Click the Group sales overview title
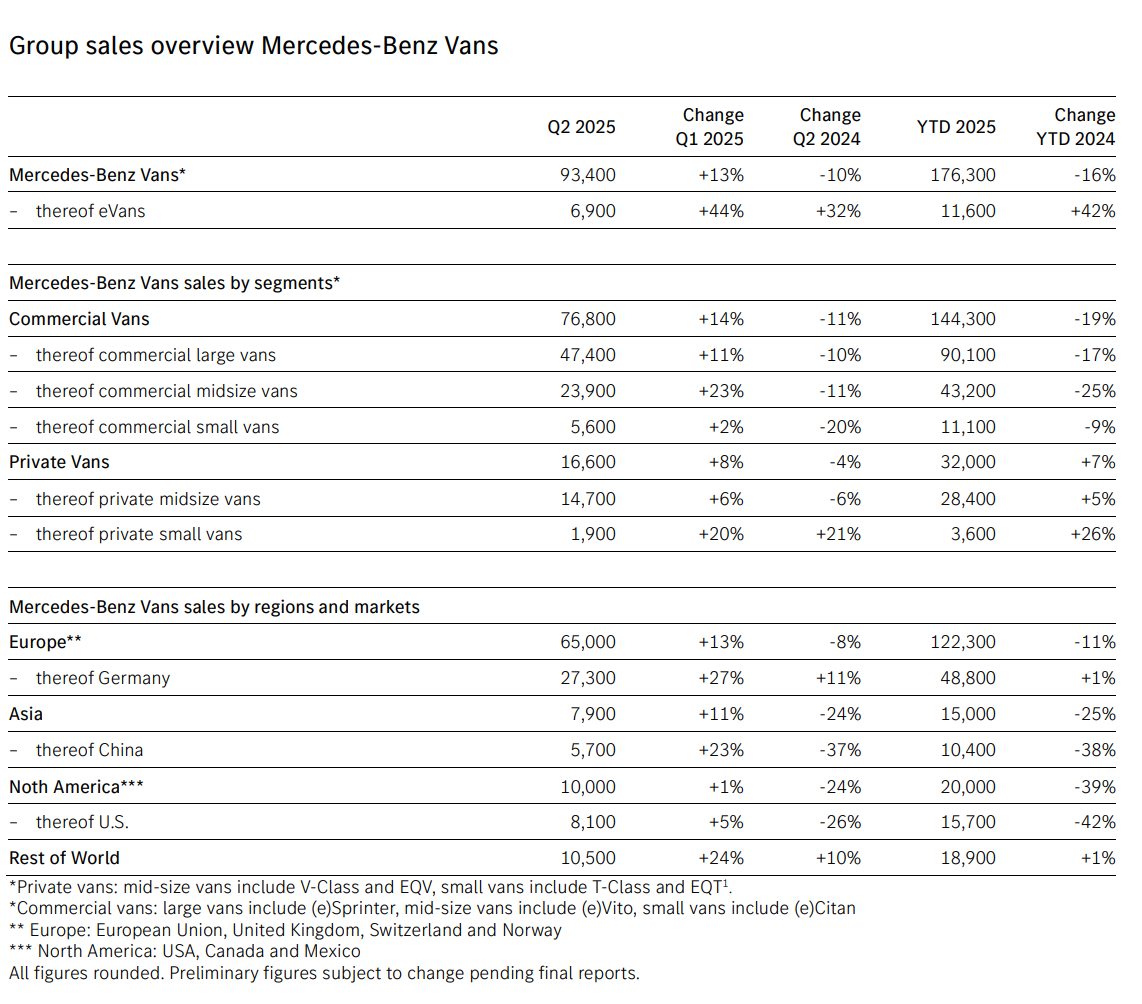The width and height of the screenshot is (1142, 1004). click(x=253, y=46)
